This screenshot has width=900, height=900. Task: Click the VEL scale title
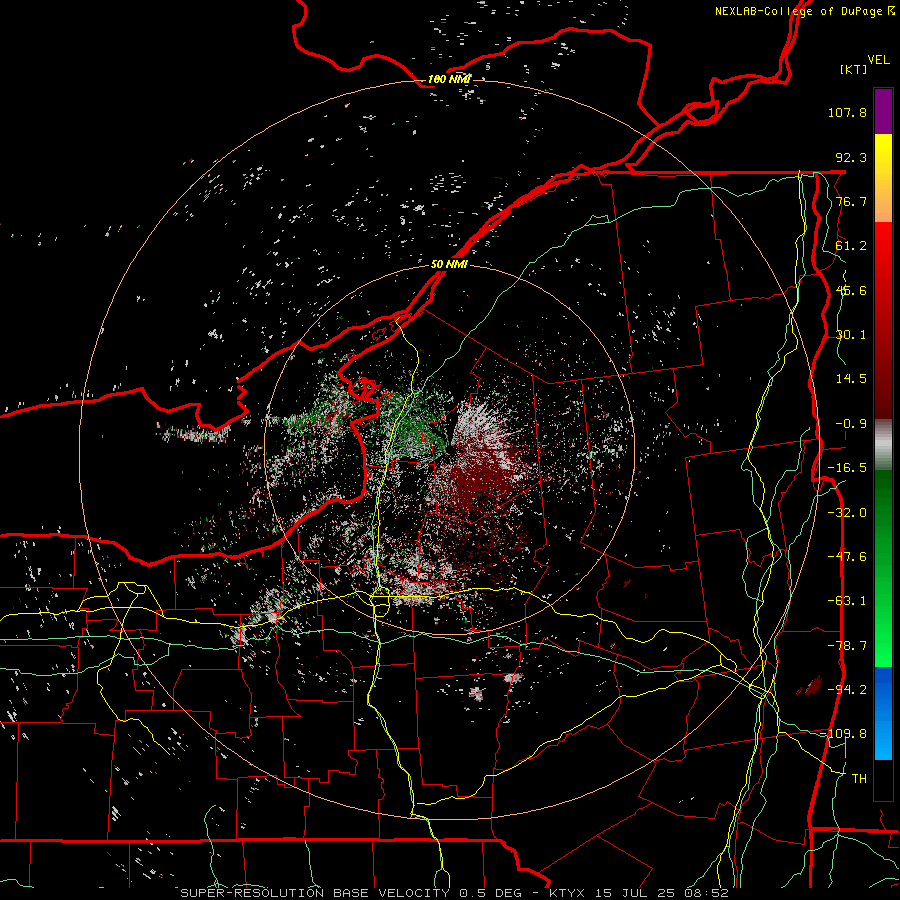(878, 60)
